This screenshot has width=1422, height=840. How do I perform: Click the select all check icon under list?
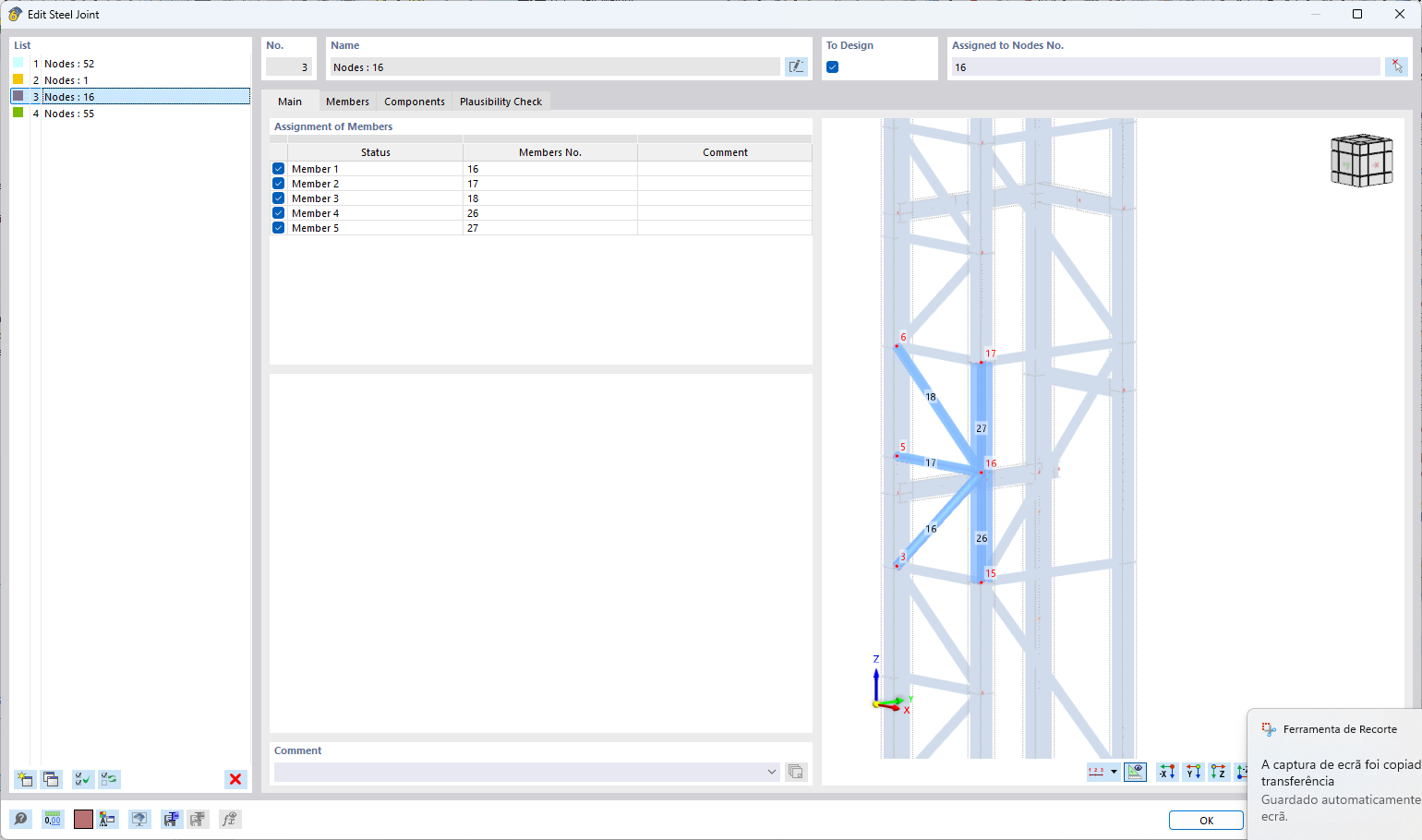coord(82,779)
